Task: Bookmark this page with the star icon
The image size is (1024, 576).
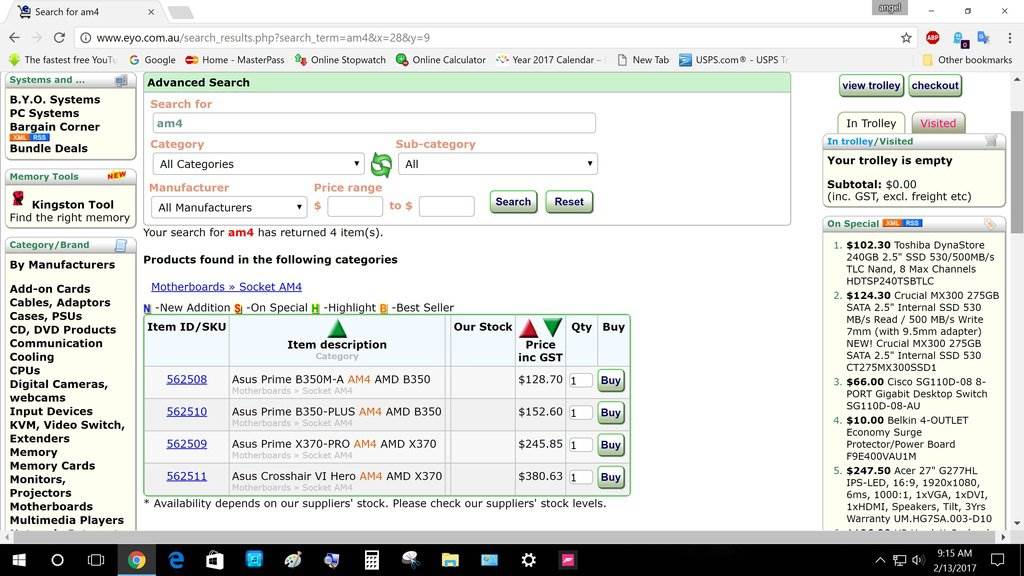Action: click(x=906, y=38)
